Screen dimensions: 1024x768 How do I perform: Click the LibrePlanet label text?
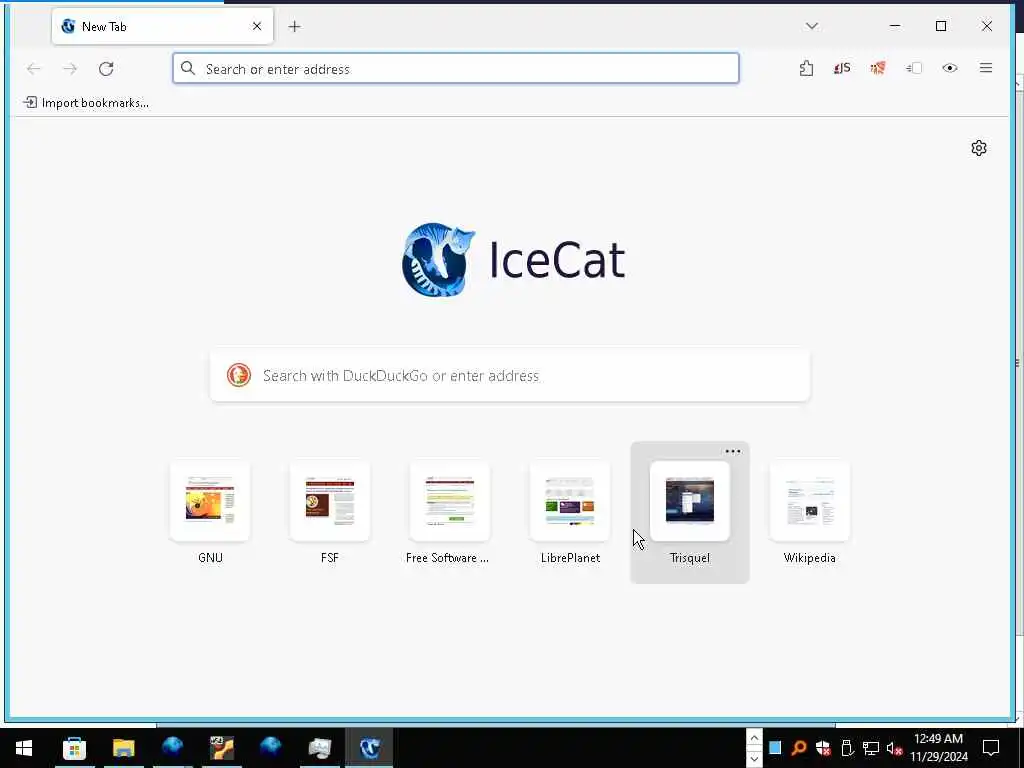pyautogui.click(x=570, y=558)
